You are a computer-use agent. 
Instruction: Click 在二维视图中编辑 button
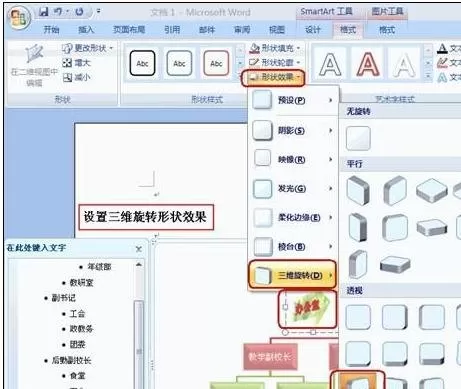coord(34,65)
